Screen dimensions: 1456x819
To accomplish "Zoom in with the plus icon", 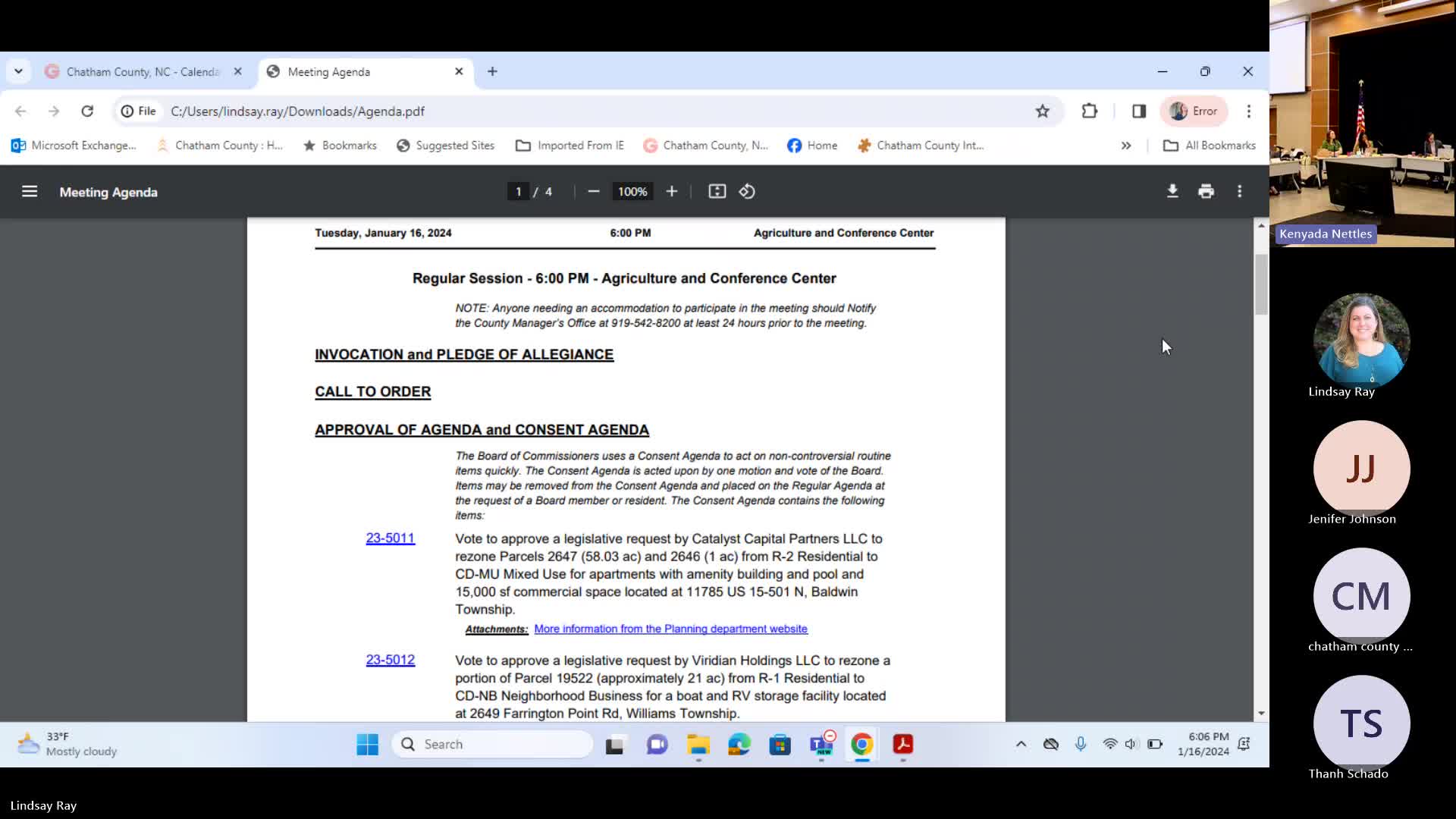I will coord(671,192).
